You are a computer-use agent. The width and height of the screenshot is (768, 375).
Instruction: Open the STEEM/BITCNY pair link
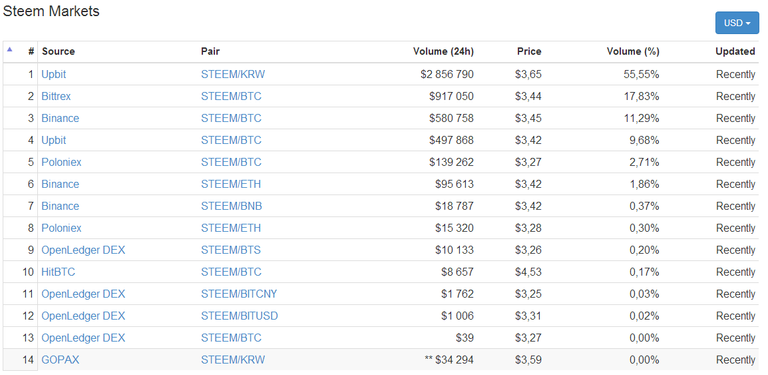click(x=239, y=294)
